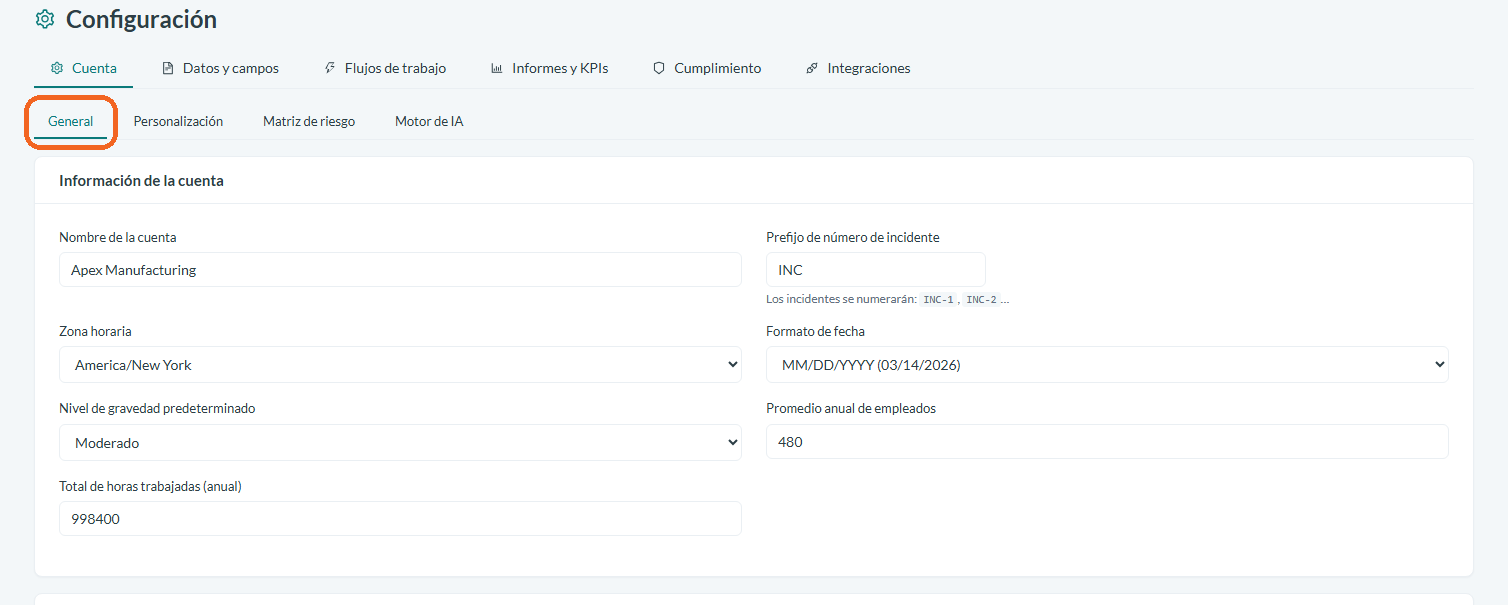1508x605 pixels.
Task: Click the Promedio anual de empleados field
Action: [1107, 442]
